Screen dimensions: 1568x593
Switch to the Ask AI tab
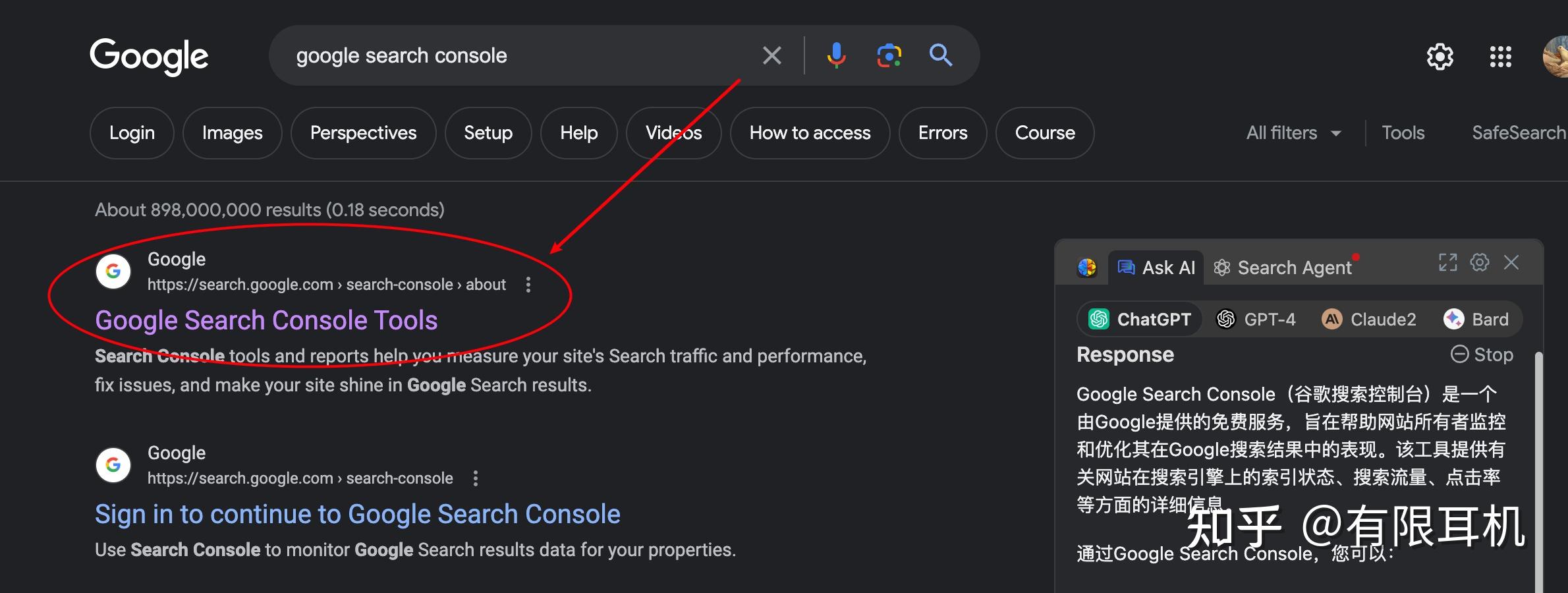(1156, 268)
